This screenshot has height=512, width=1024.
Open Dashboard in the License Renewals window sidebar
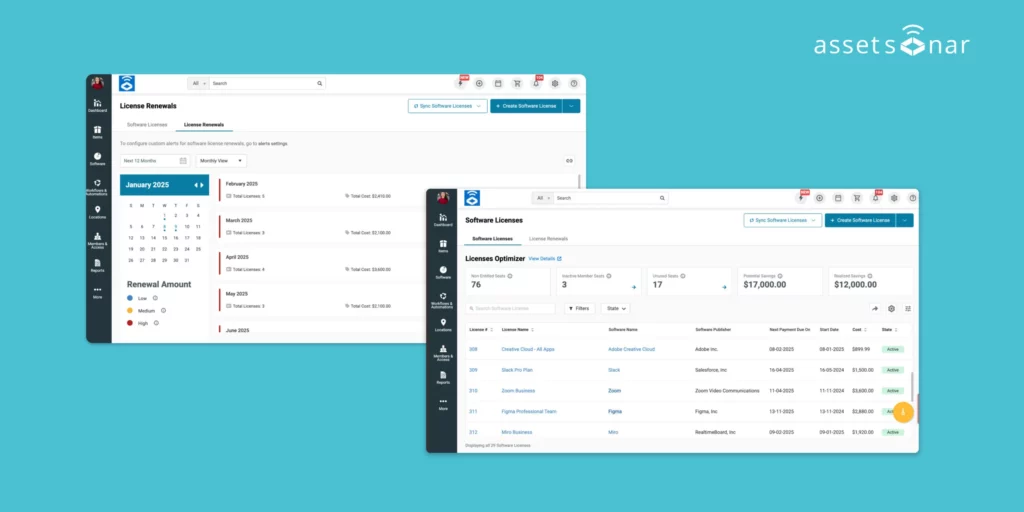(x=98, y=104)
